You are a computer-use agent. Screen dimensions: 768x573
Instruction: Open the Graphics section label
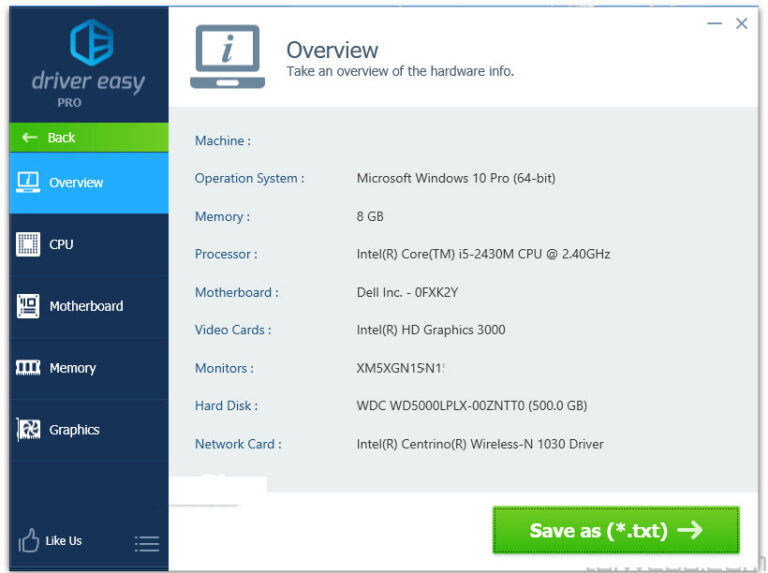[x=74, y=430]
